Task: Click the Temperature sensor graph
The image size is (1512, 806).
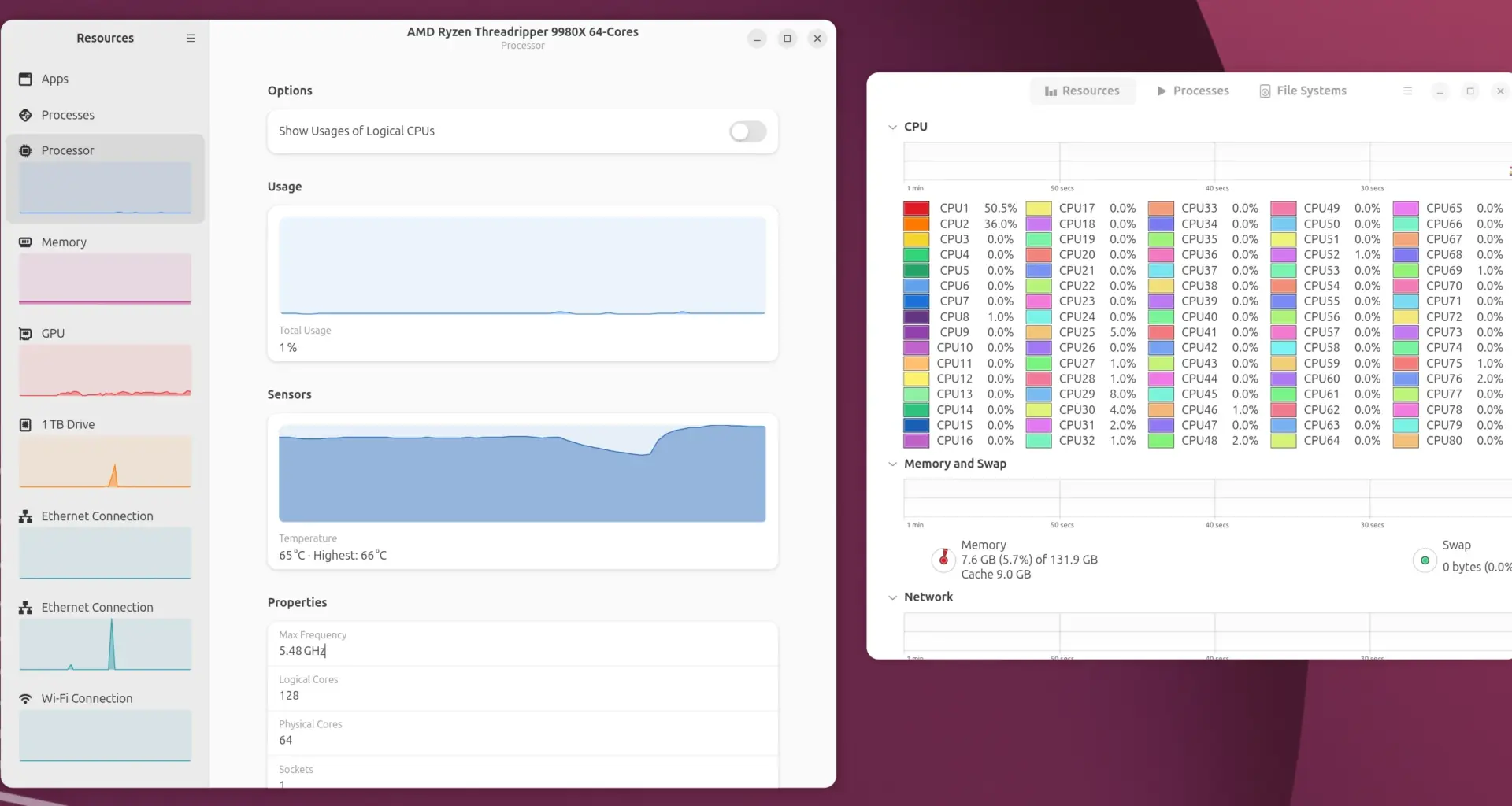Action: 522,473
